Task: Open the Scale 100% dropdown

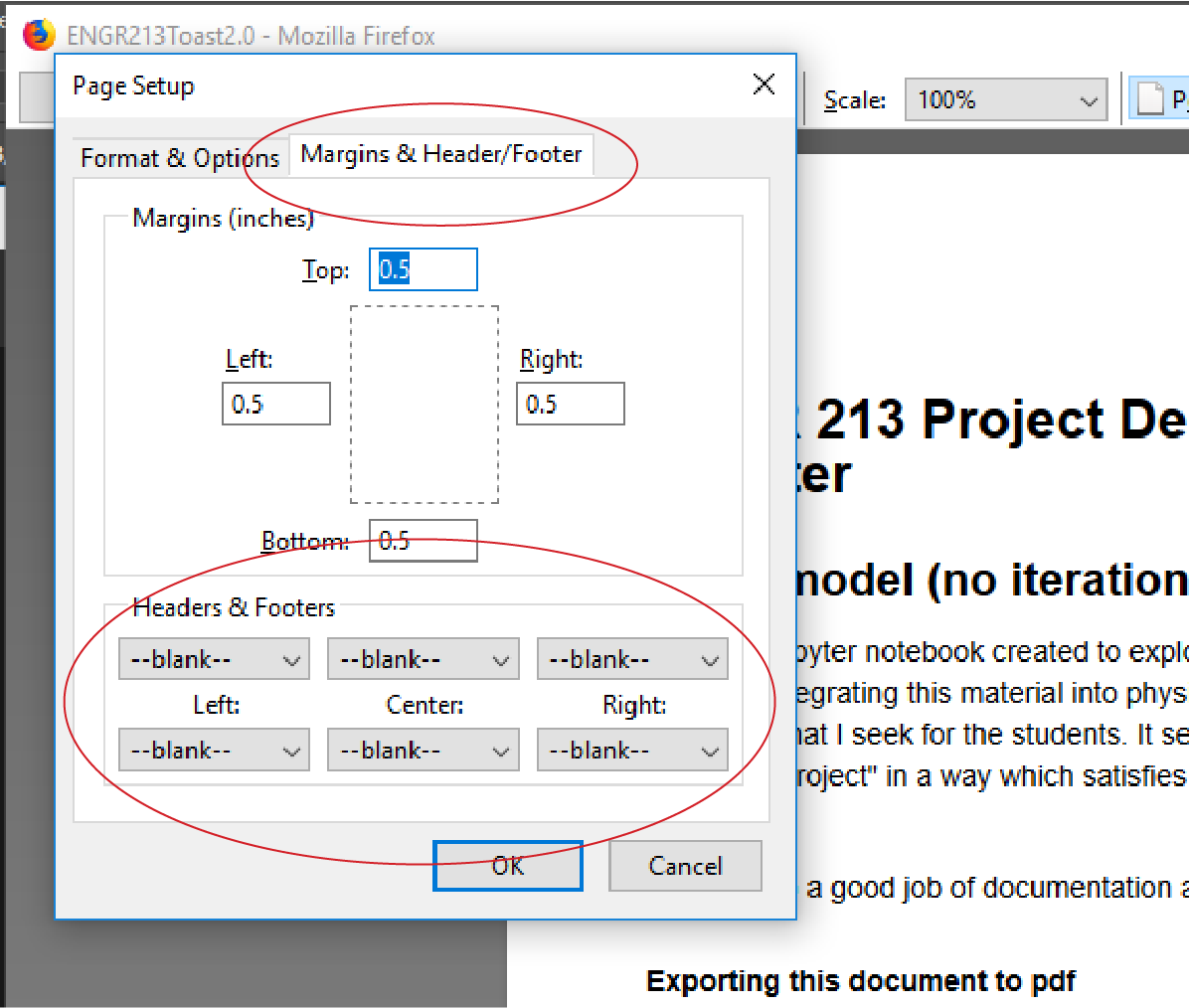Action: click(x=1005, y=100)
